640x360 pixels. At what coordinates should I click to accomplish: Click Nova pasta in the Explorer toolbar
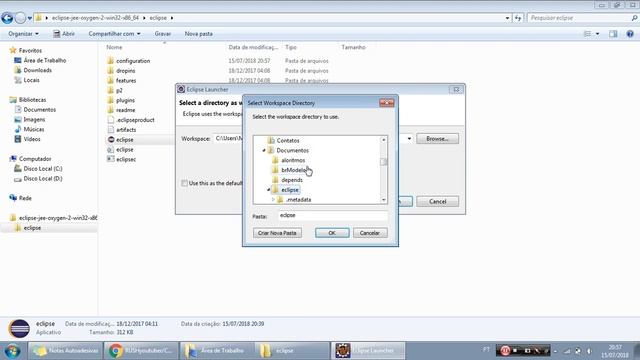click(198, 34)
